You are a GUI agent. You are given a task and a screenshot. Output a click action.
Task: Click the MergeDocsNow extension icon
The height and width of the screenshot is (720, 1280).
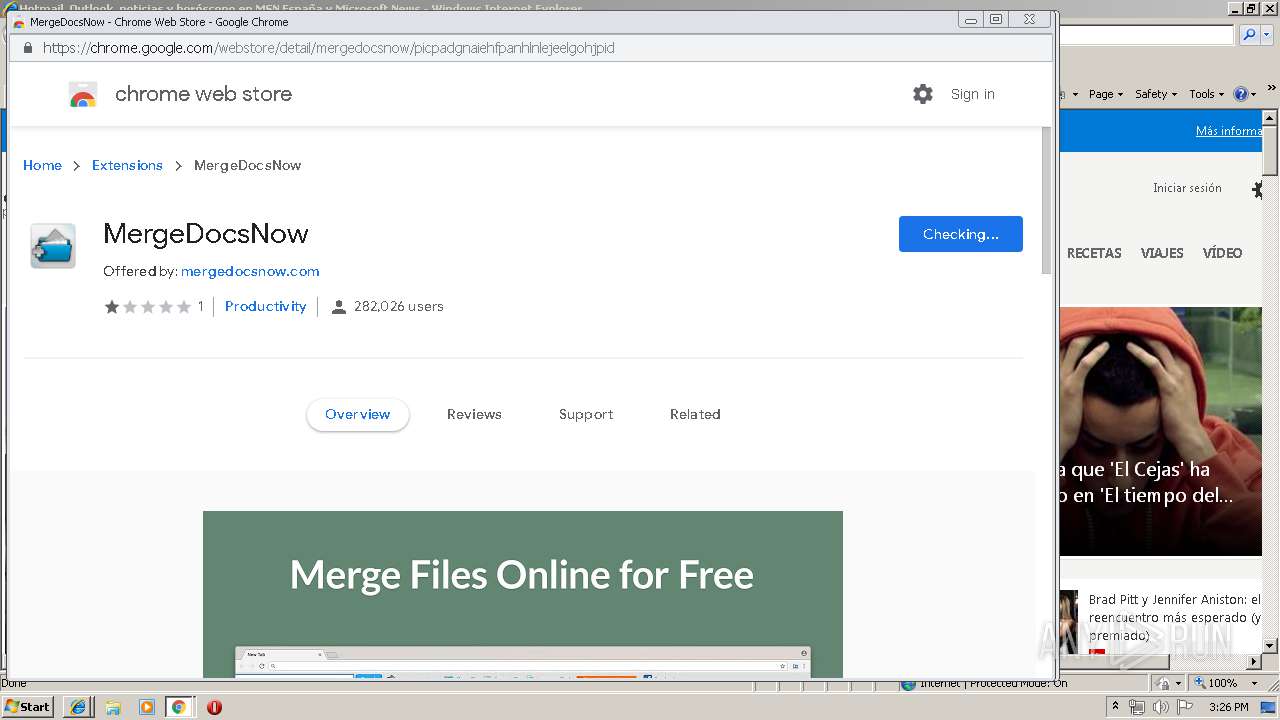point(53,246)
